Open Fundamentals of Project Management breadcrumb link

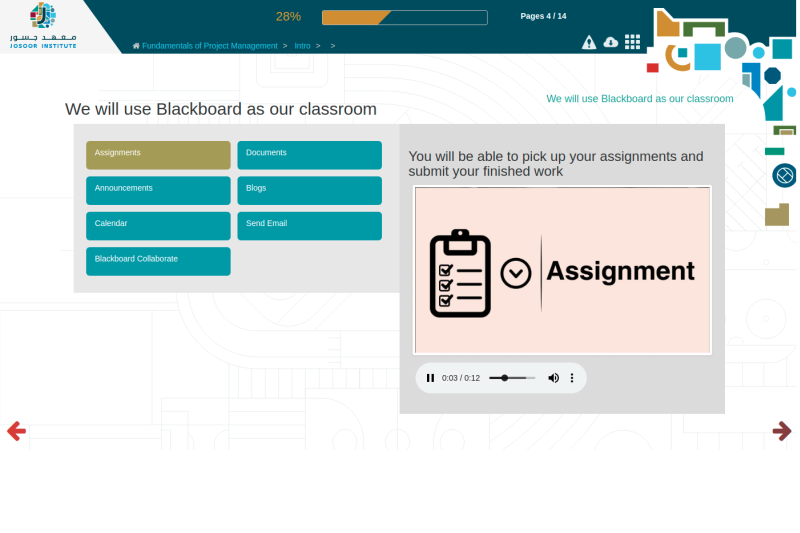point(210,46)
